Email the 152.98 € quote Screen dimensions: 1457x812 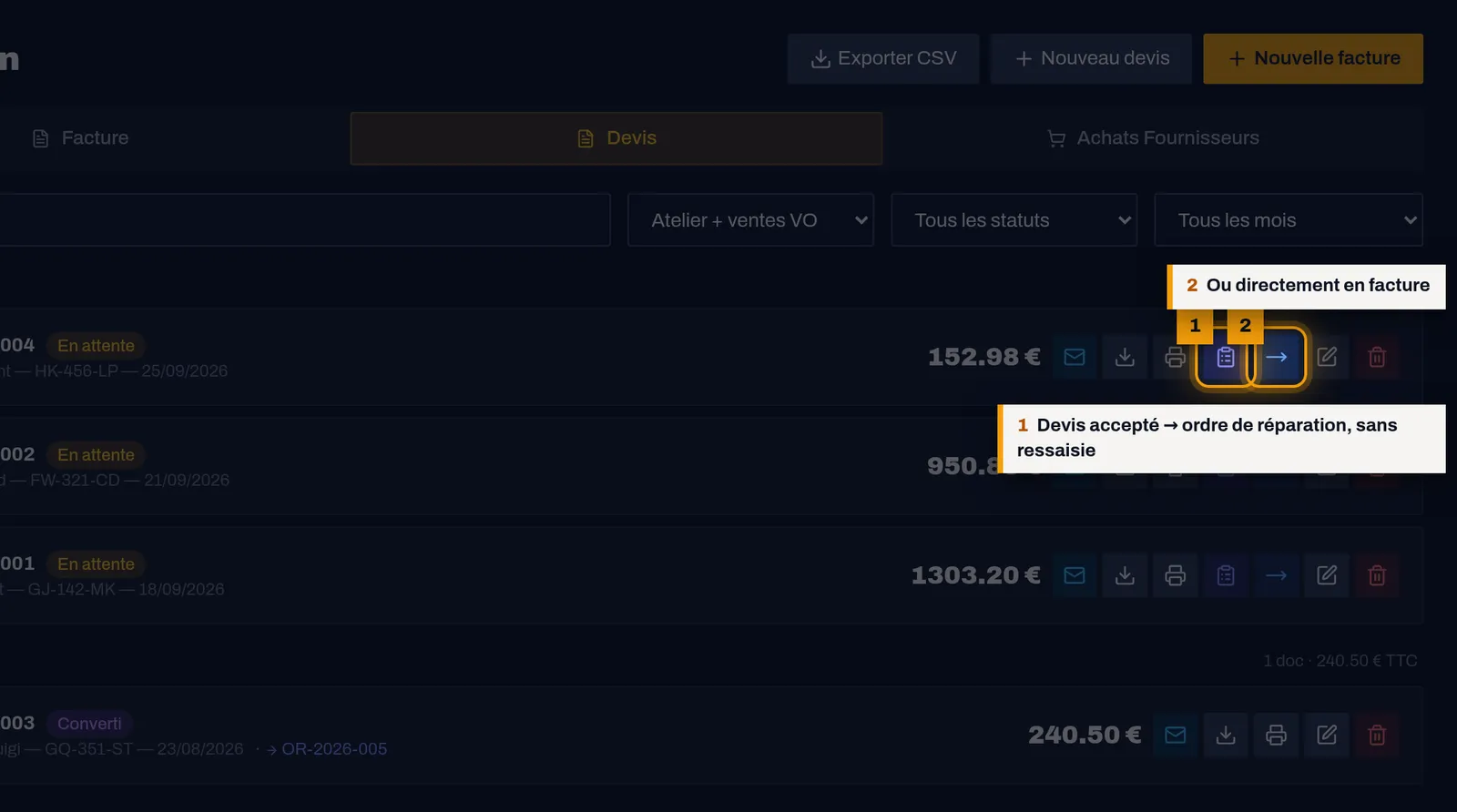pos(1075,357)
